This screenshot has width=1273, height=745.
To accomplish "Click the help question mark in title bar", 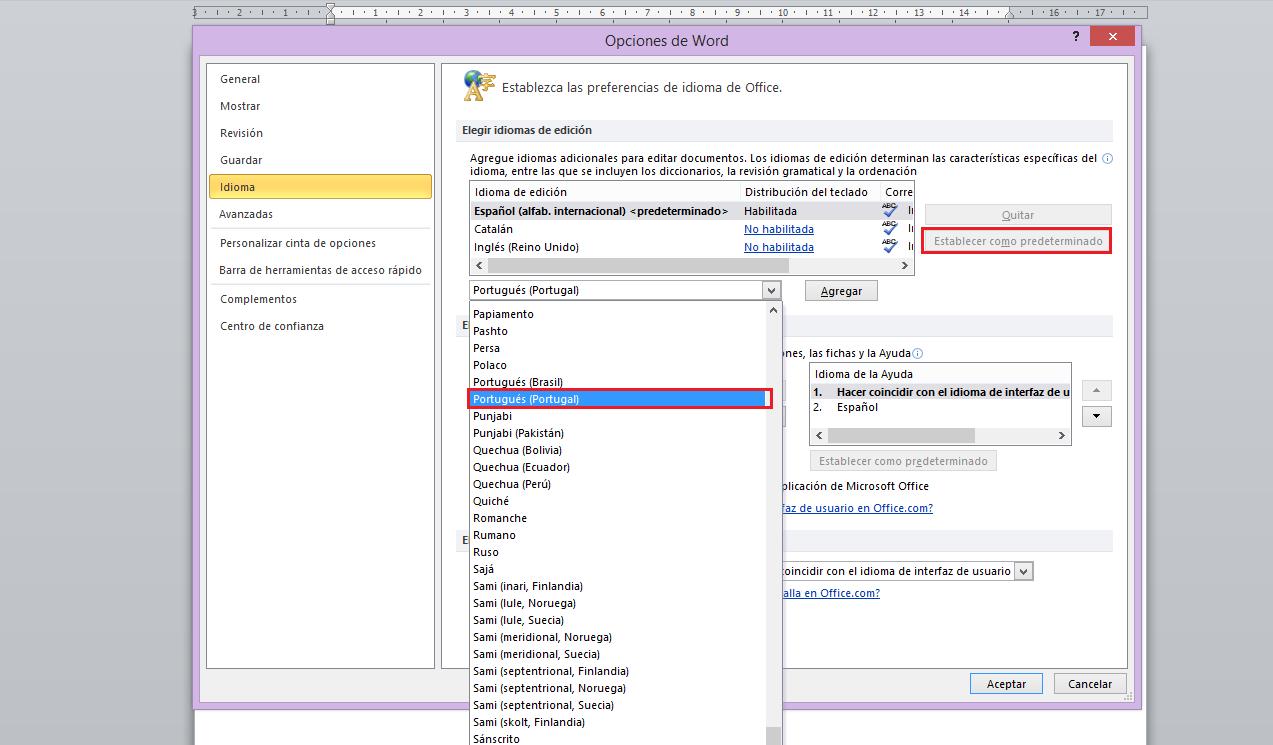I will [x=1076, y=36].
